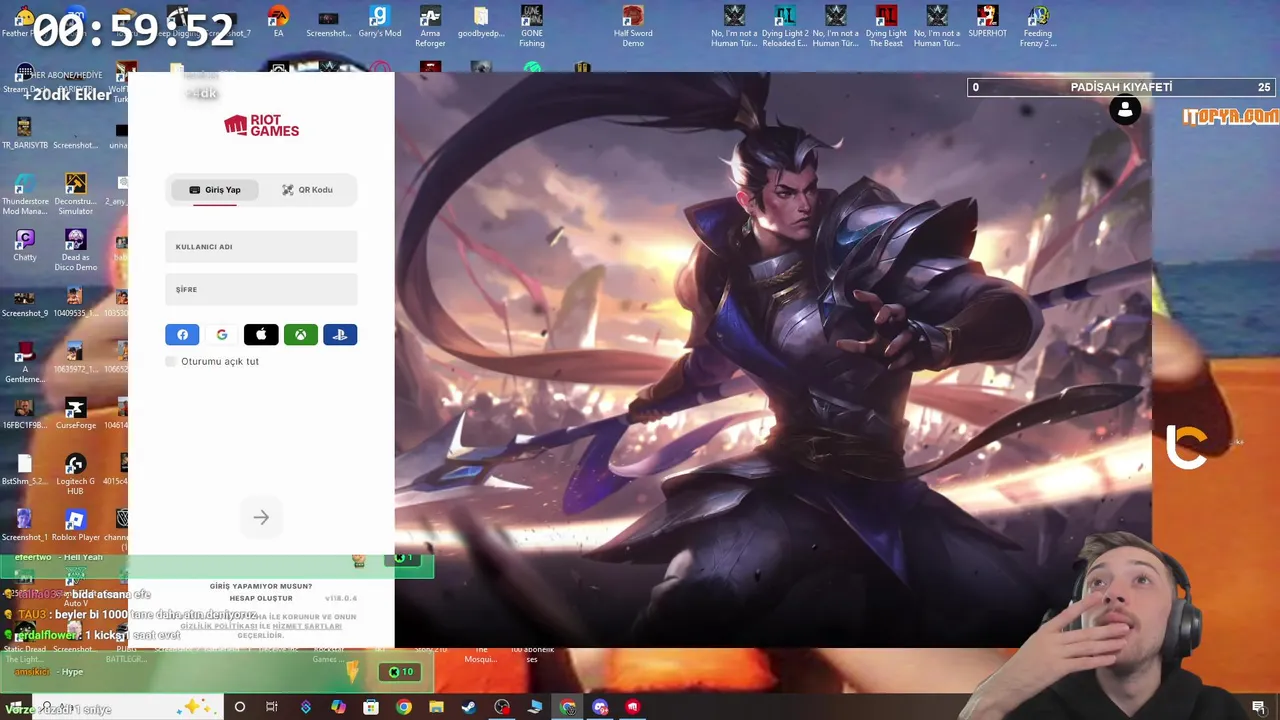Open Discord from the taskbar
Image resolution: width=1280 pixels, height=720 pixels.
pos(600,707)
